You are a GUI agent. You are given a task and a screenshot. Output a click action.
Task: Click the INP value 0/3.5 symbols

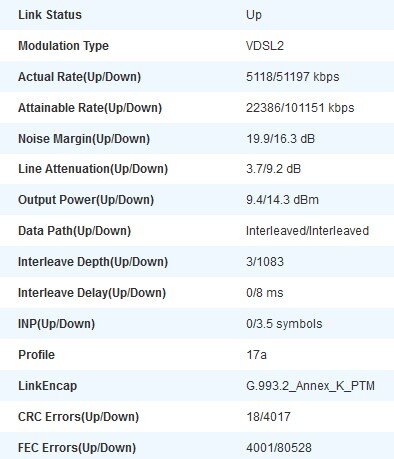tap(284, 324)
